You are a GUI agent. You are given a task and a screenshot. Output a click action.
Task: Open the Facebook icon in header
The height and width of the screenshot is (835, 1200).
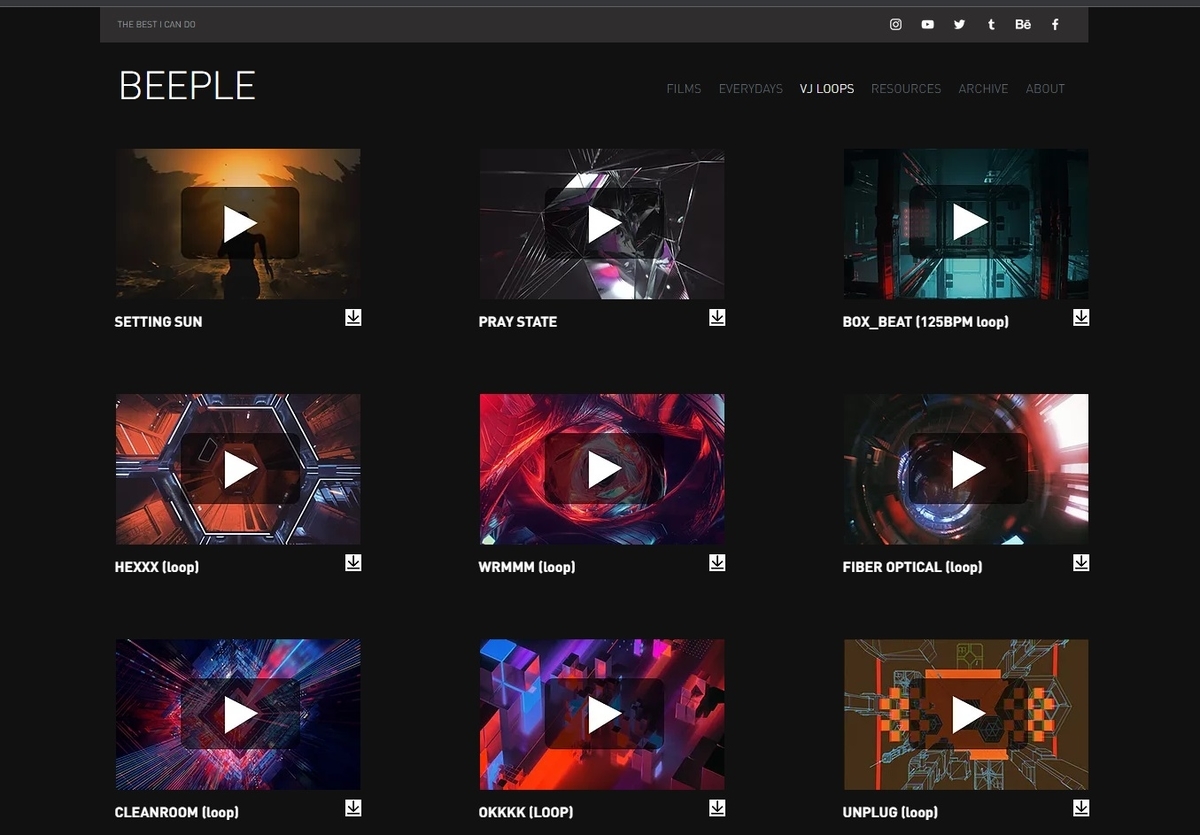(1055, 24)
